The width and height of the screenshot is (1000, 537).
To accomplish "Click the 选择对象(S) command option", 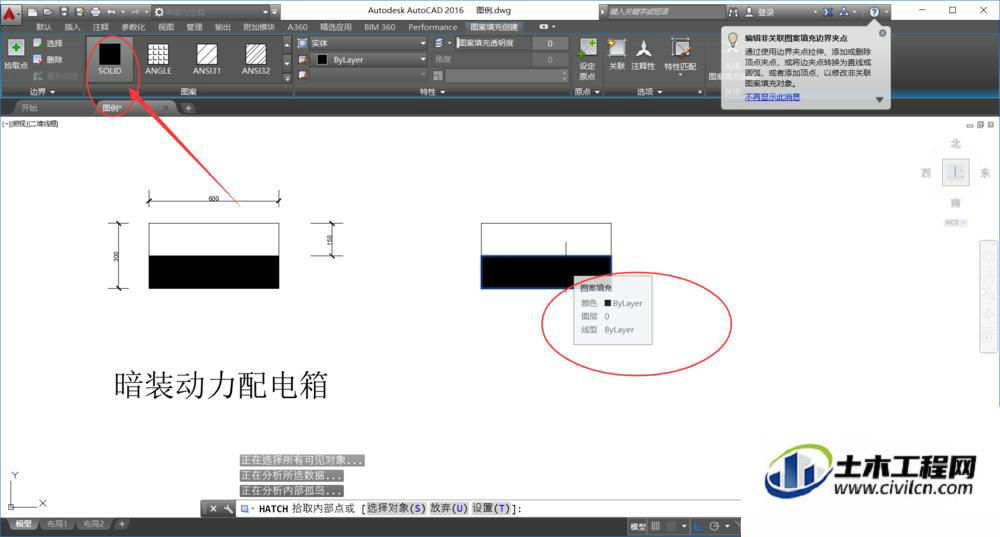I will (395, 508).
